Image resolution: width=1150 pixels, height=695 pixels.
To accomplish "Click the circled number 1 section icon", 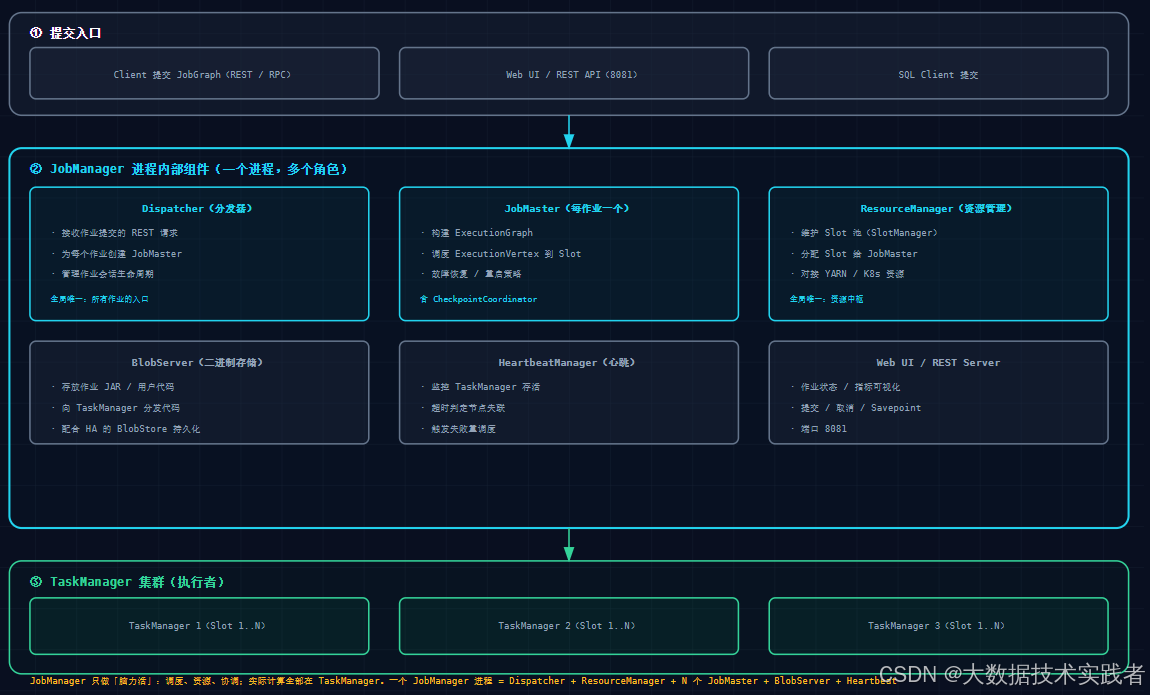I will tap(36, 32).
